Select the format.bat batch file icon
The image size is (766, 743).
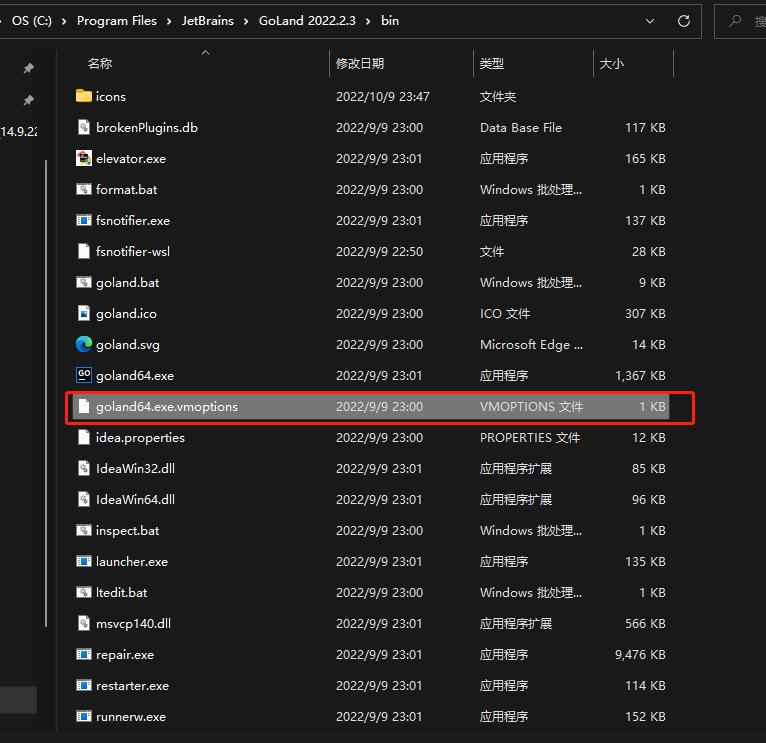(84, 189)
